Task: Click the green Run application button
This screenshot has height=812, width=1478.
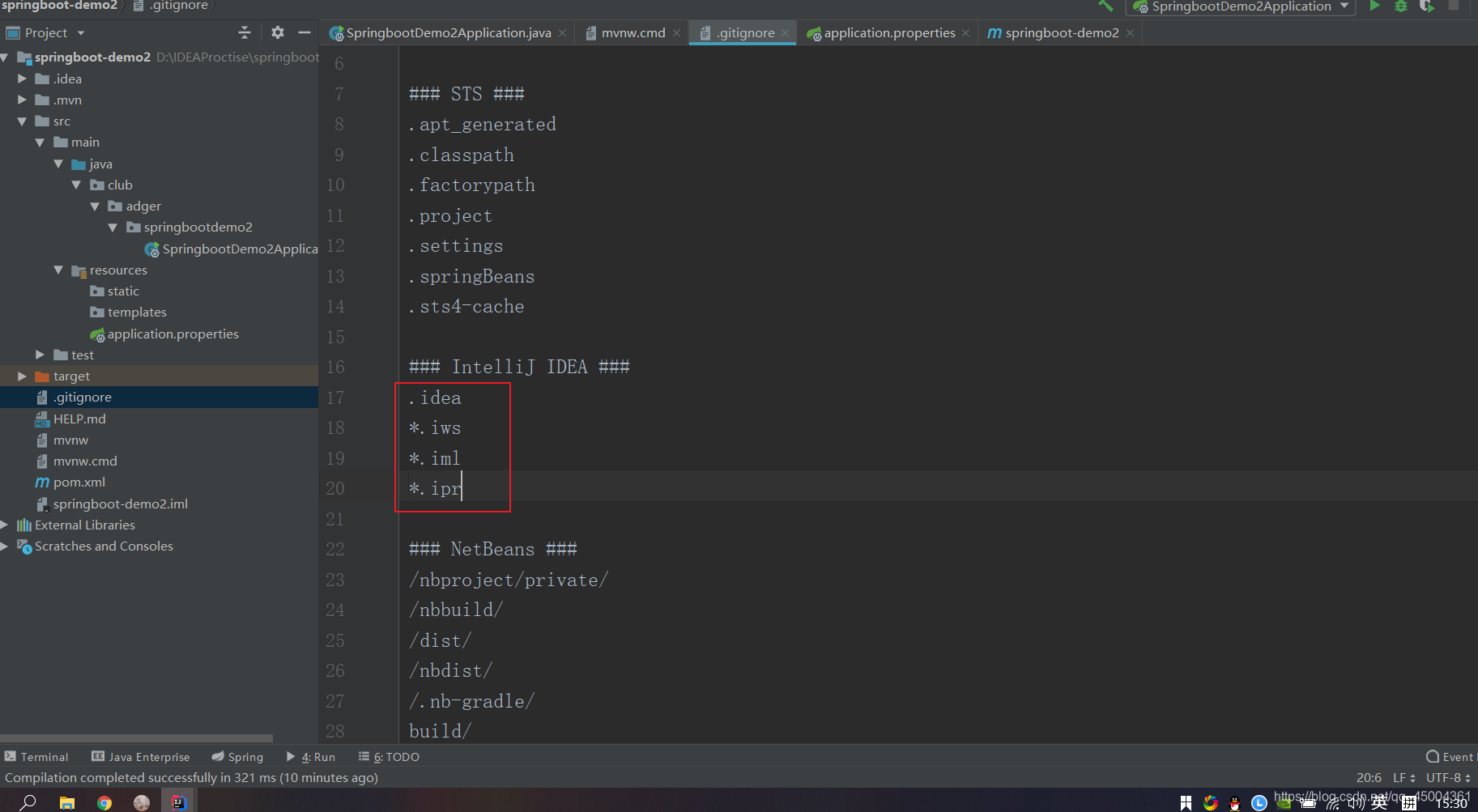Action: [1374, 6]
